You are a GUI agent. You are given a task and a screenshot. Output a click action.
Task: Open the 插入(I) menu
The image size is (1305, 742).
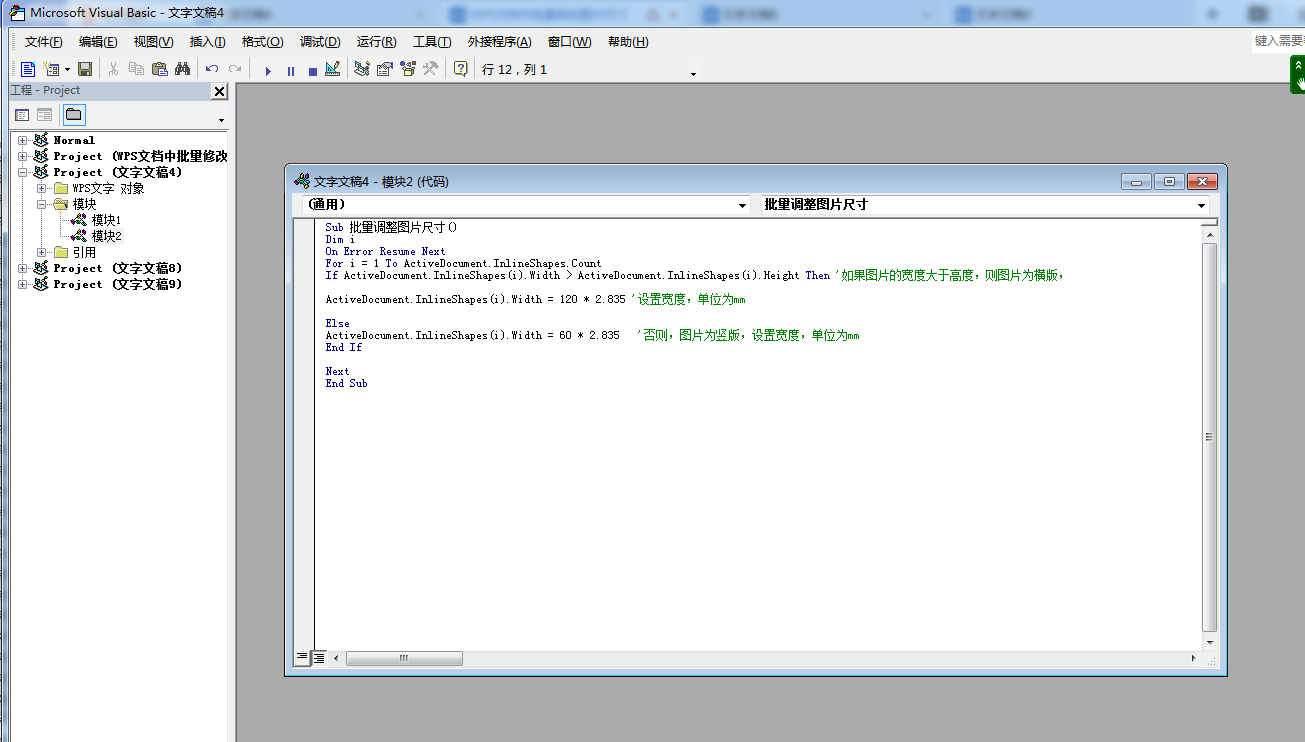click(x=207, y=42)
